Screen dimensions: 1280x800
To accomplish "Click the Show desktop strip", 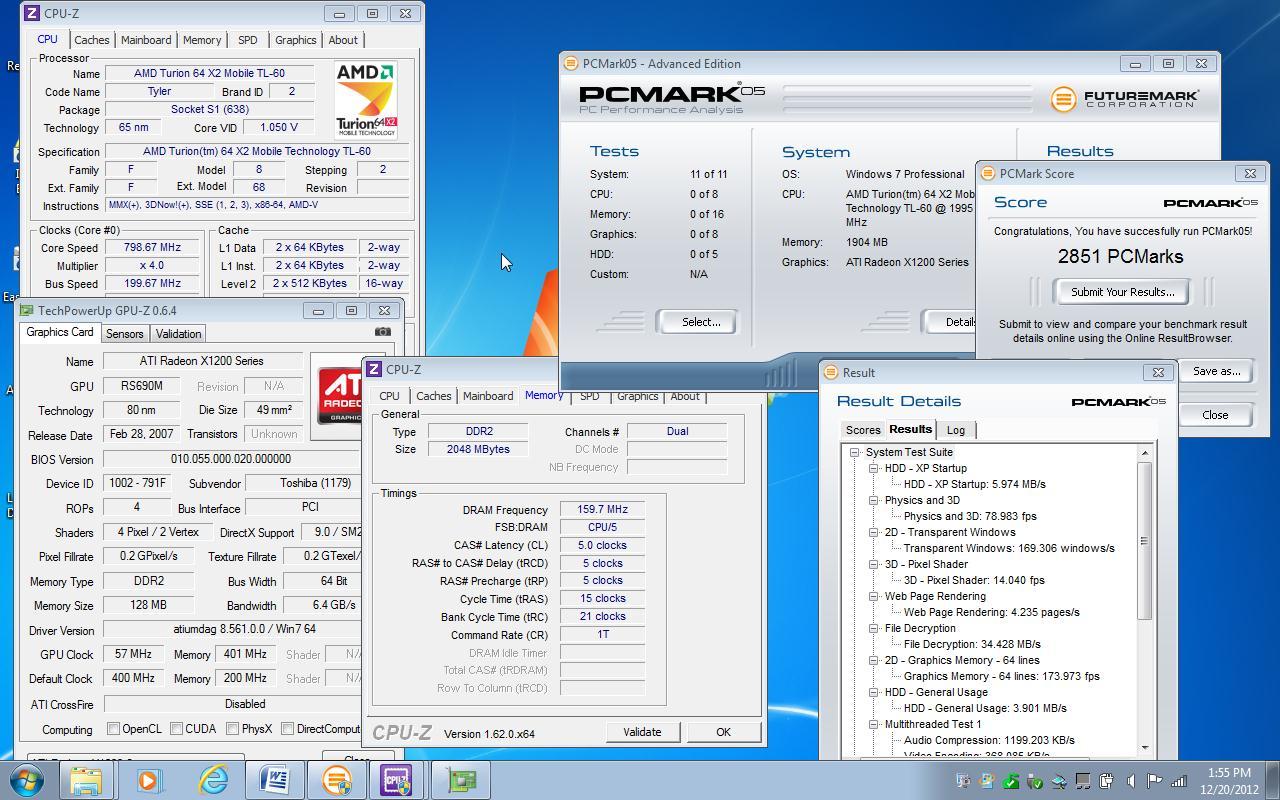I will point(1273,781).
